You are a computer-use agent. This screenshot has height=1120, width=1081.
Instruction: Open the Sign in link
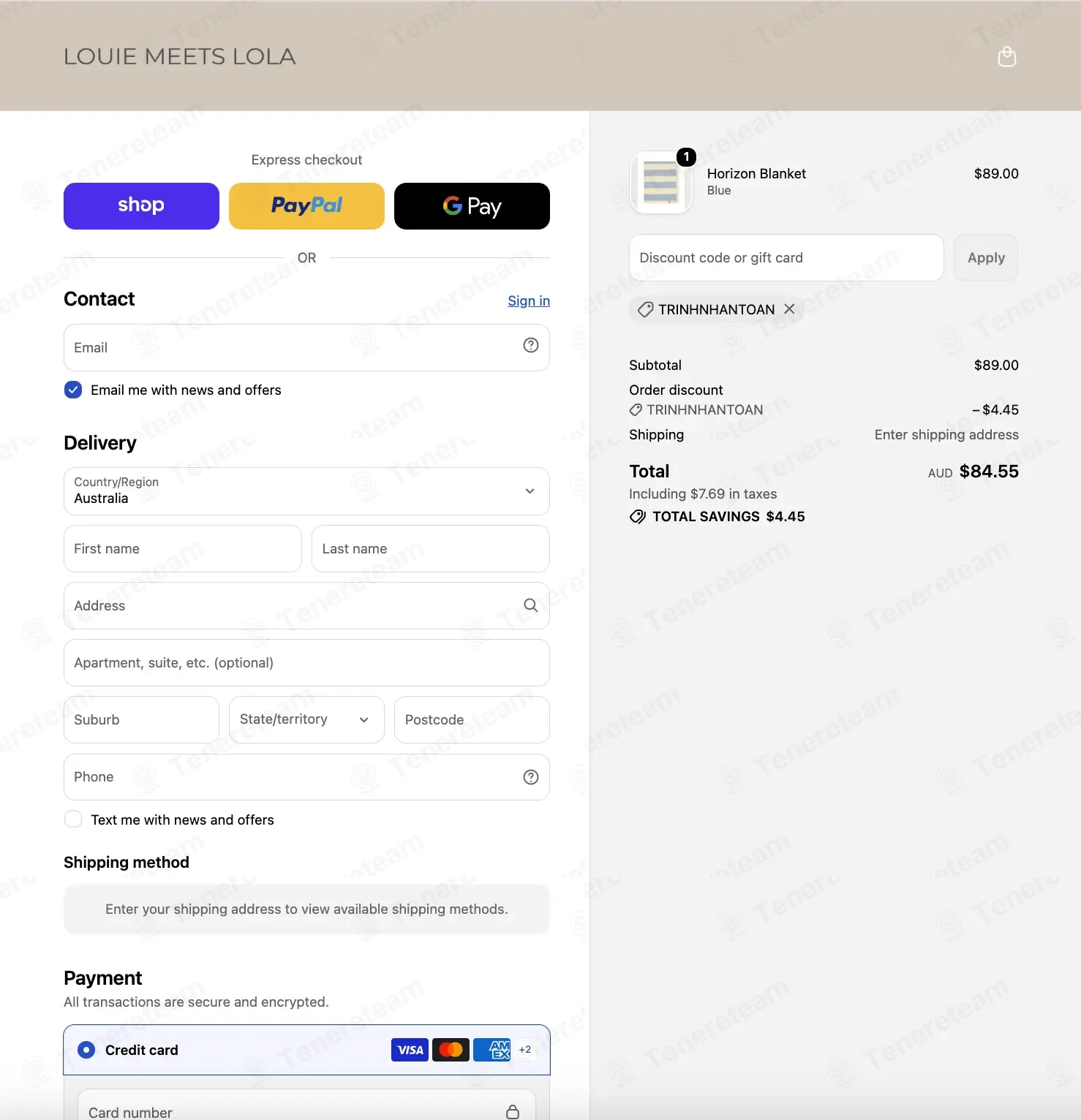[529, 300]
